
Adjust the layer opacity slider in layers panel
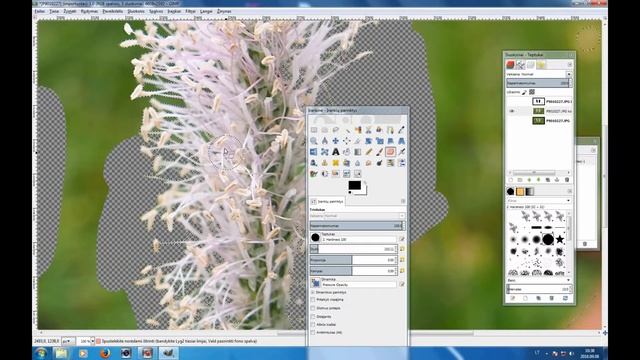click(539, 83)
